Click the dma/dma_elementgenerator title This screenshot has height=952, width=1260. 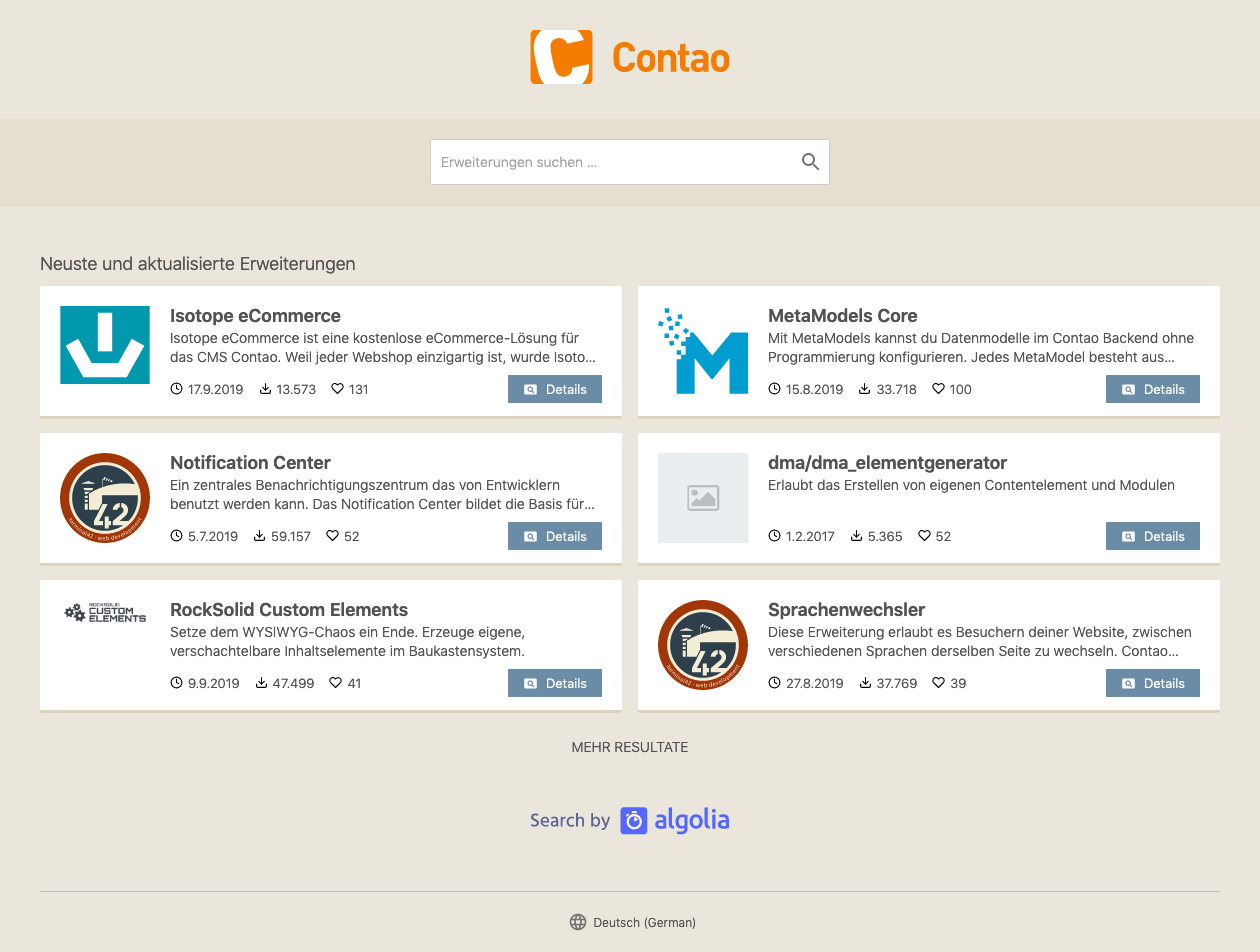tap(887, 463)
